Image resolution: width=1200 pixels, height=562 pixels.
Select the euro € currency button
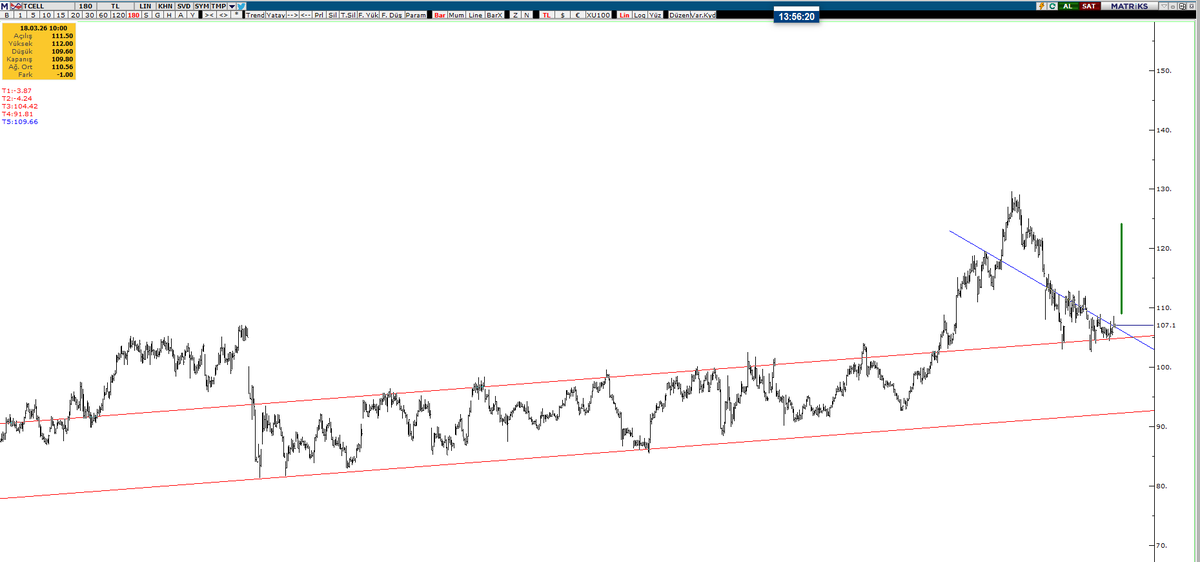coord(578,16)
